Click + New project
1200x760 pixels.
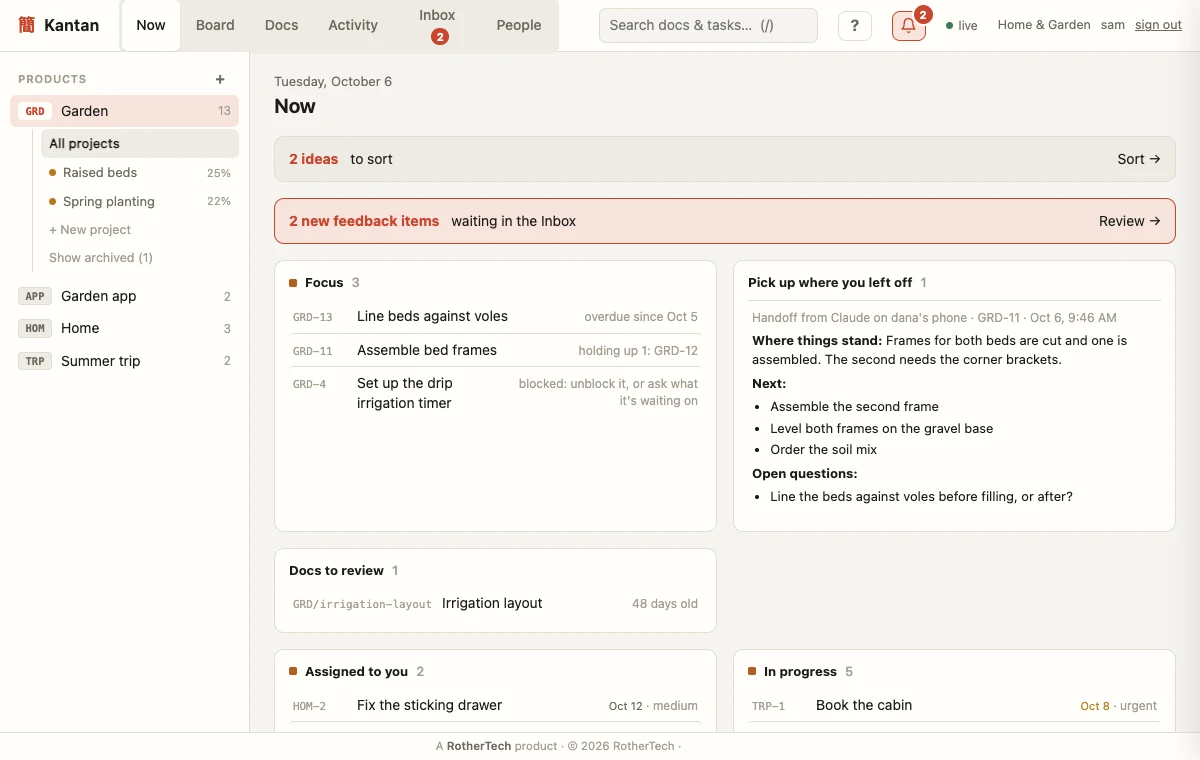[x=90, y=229]
